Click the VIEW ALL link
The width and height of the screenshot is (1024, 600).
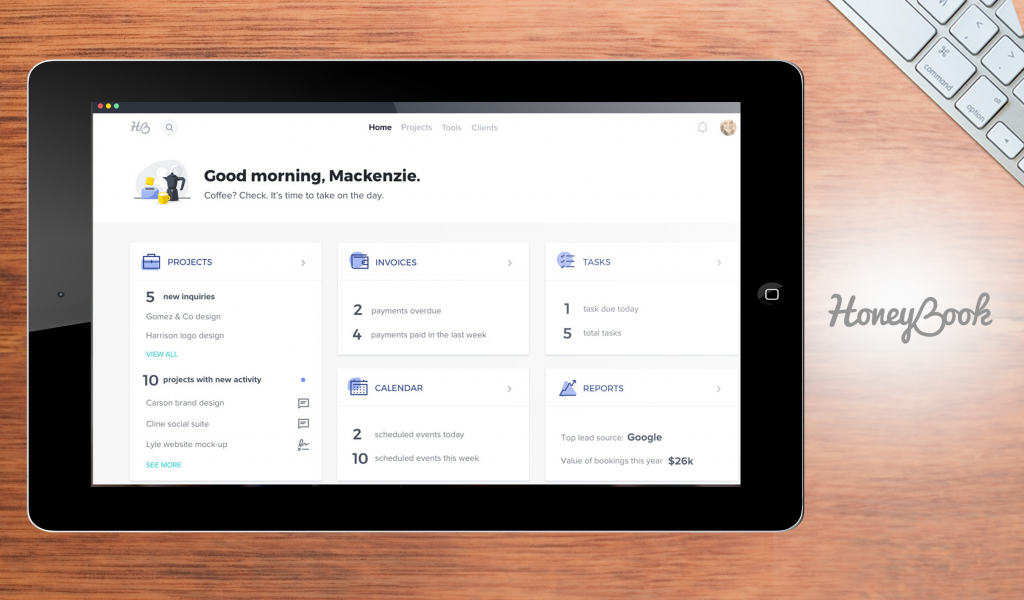[x=161, y=354]
